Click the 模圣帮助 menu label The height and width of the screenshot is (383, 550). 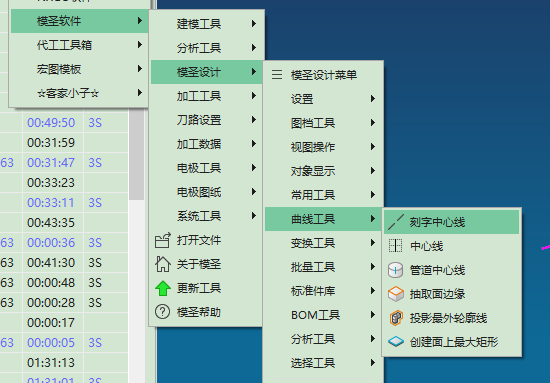click(199, 312)
